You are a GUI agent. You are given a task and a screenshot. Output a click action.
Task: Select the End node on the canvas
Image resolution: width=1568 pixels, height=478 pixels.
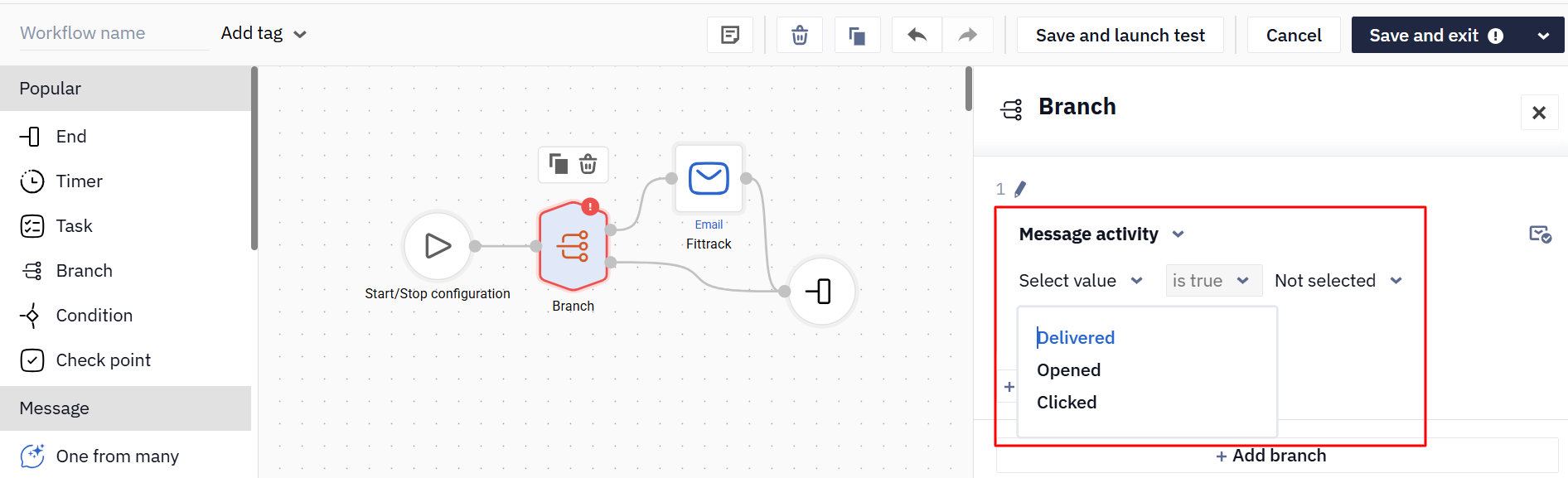[821, 291]
